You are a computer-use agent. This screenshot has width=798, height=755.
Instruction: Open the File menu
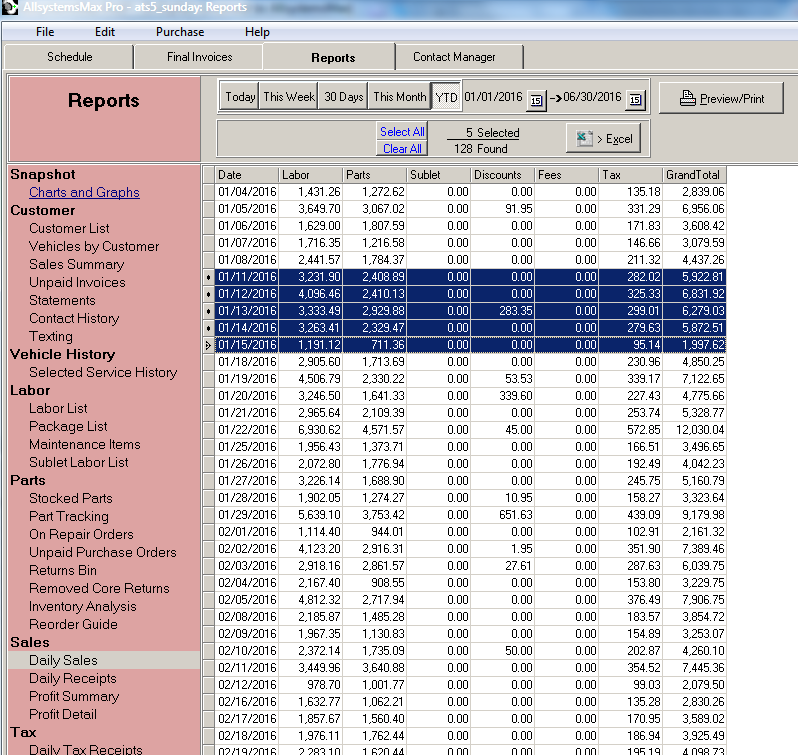tap(45, 32)
